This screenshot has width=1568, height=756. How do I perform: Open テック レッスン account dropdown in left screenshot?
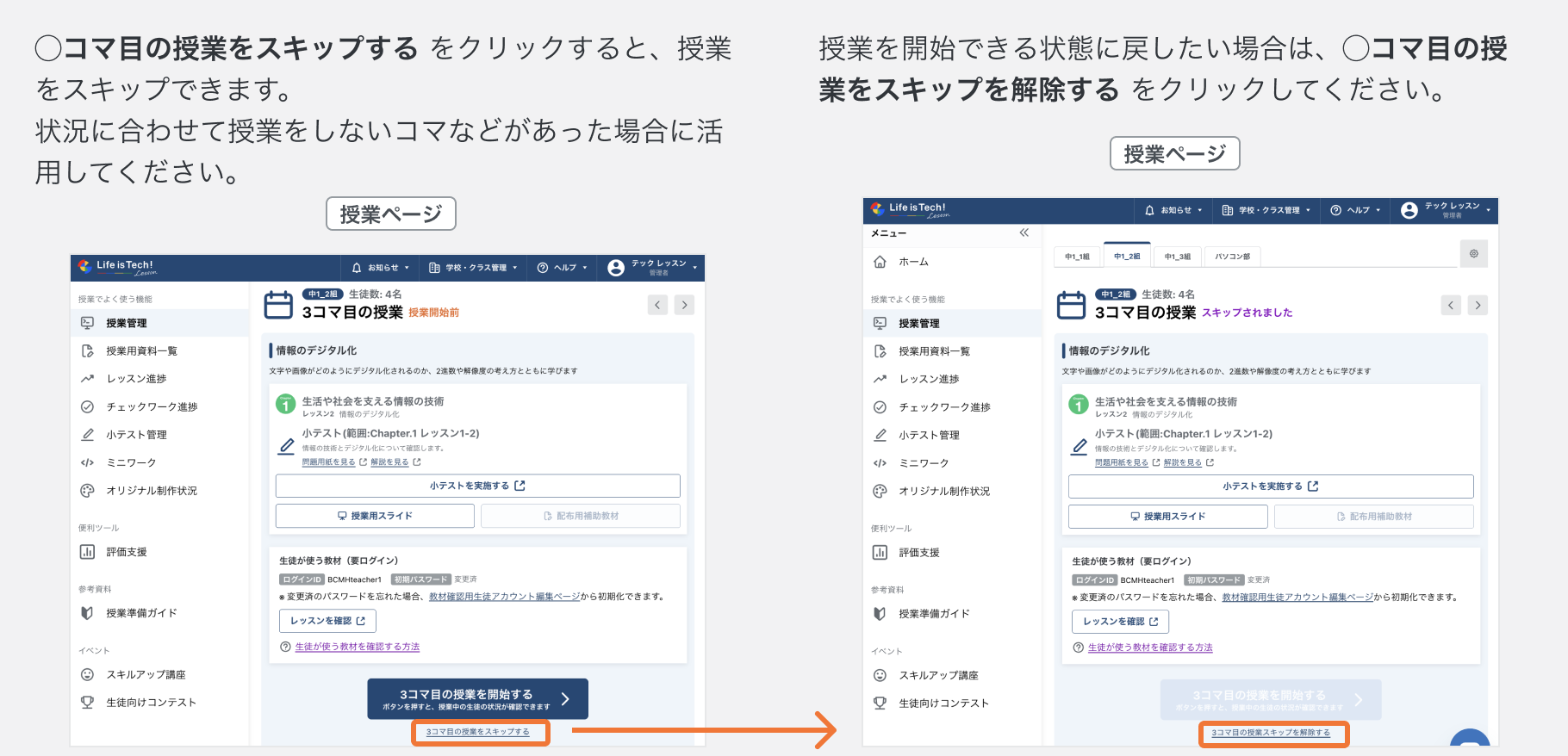[653, 268]
